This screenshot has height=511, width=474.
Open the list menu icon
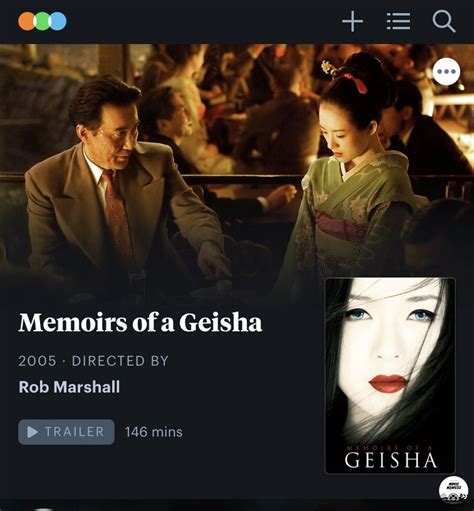[x=398, y=21]
